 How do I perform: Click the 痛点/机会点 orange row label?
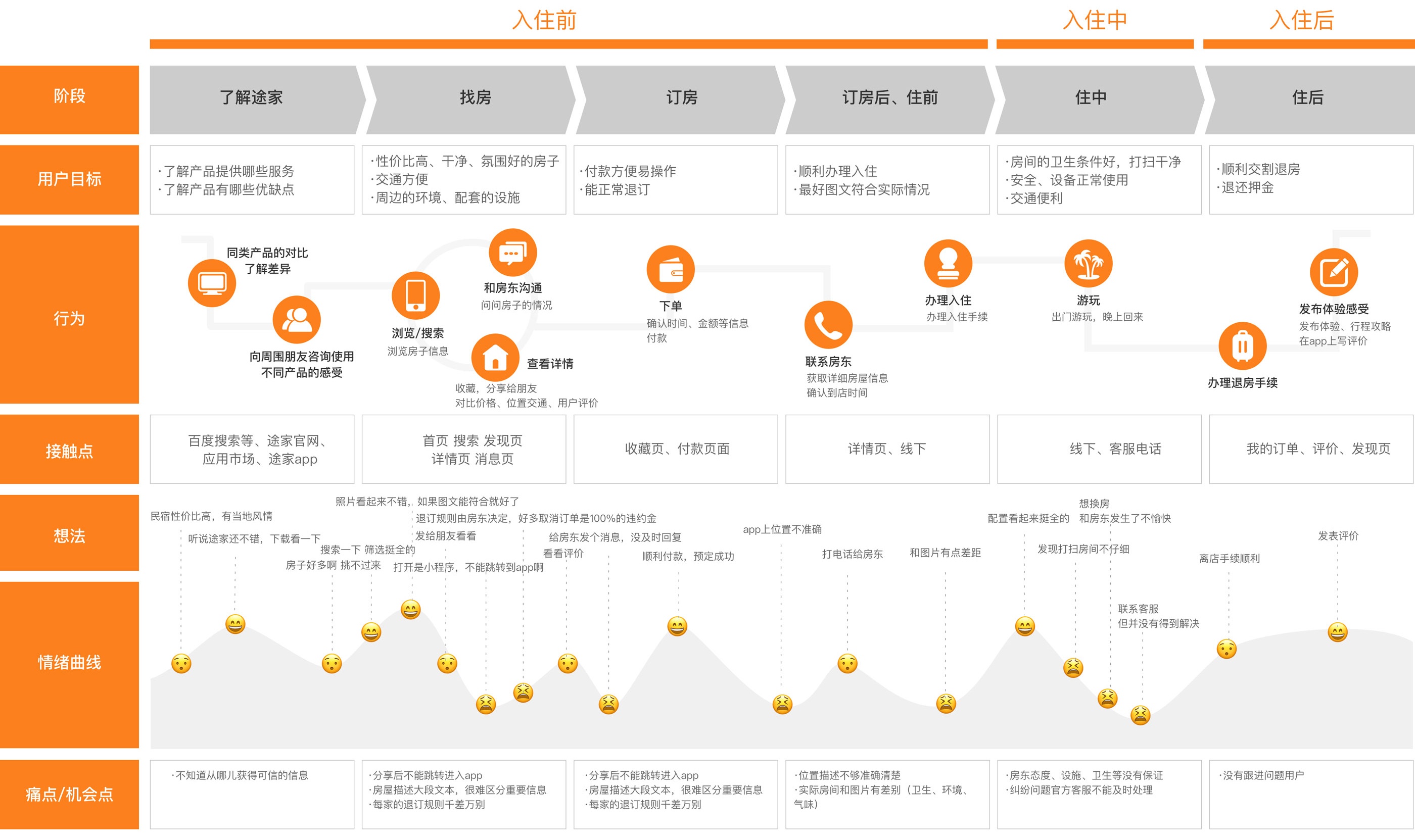click(69, 794)
